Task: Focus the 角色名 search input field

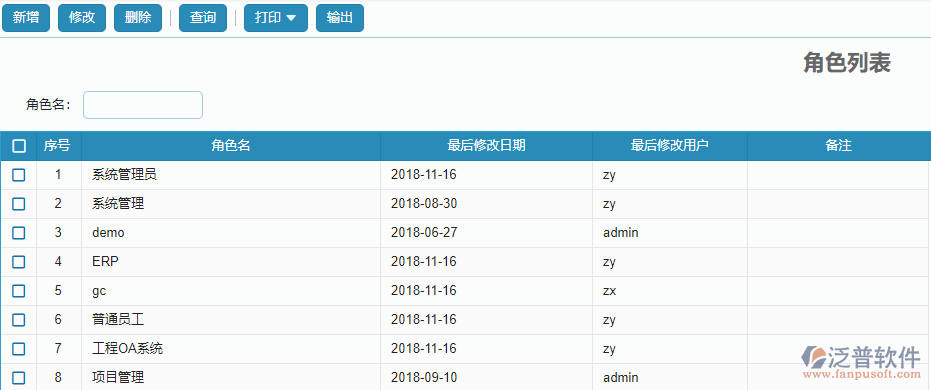Action: click(x=143, y=105)
